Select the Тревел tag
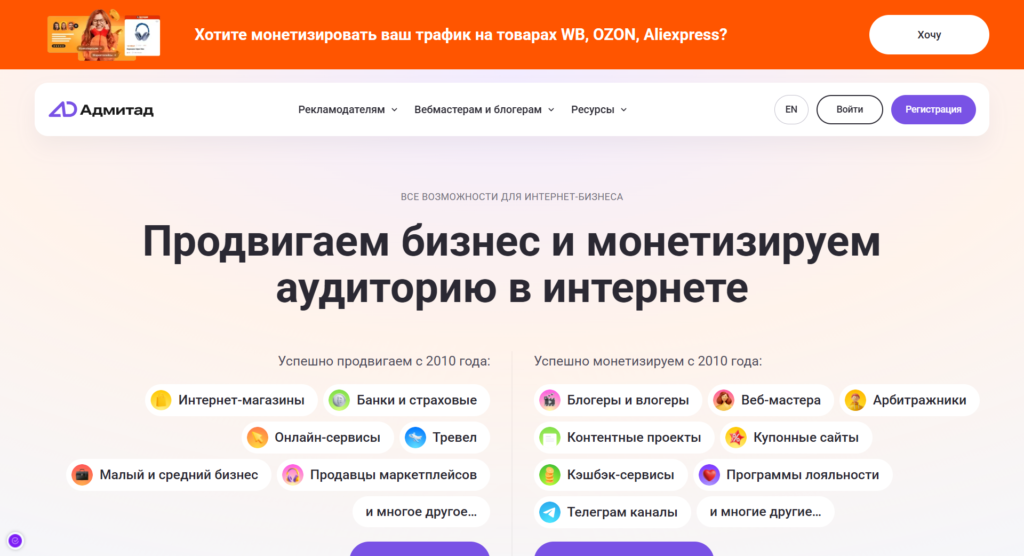The width and height of the screenshot is (1024, 556). coord(445,437)
